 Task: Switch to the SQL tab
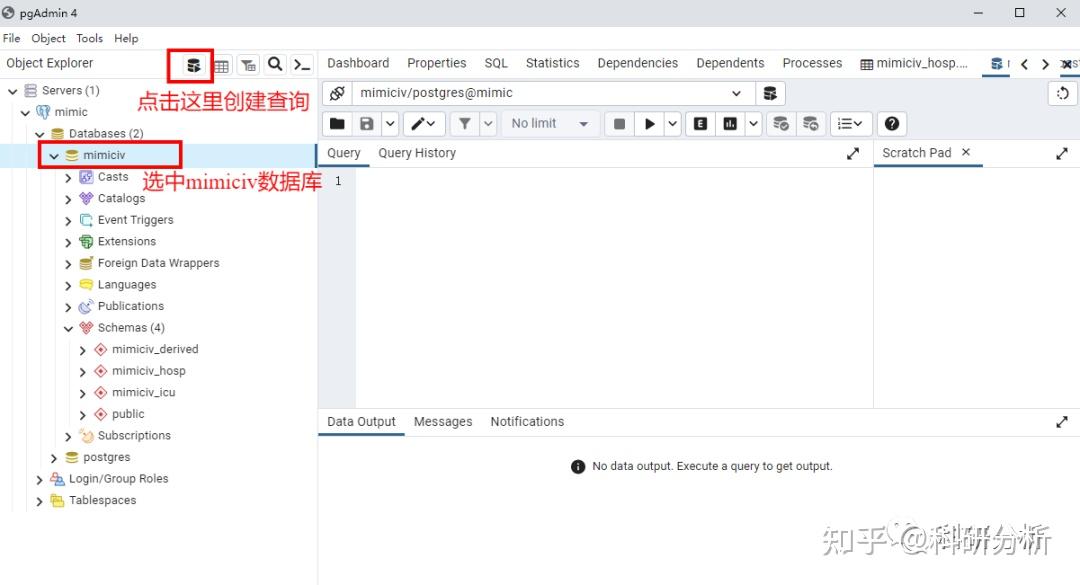point(496,63)
